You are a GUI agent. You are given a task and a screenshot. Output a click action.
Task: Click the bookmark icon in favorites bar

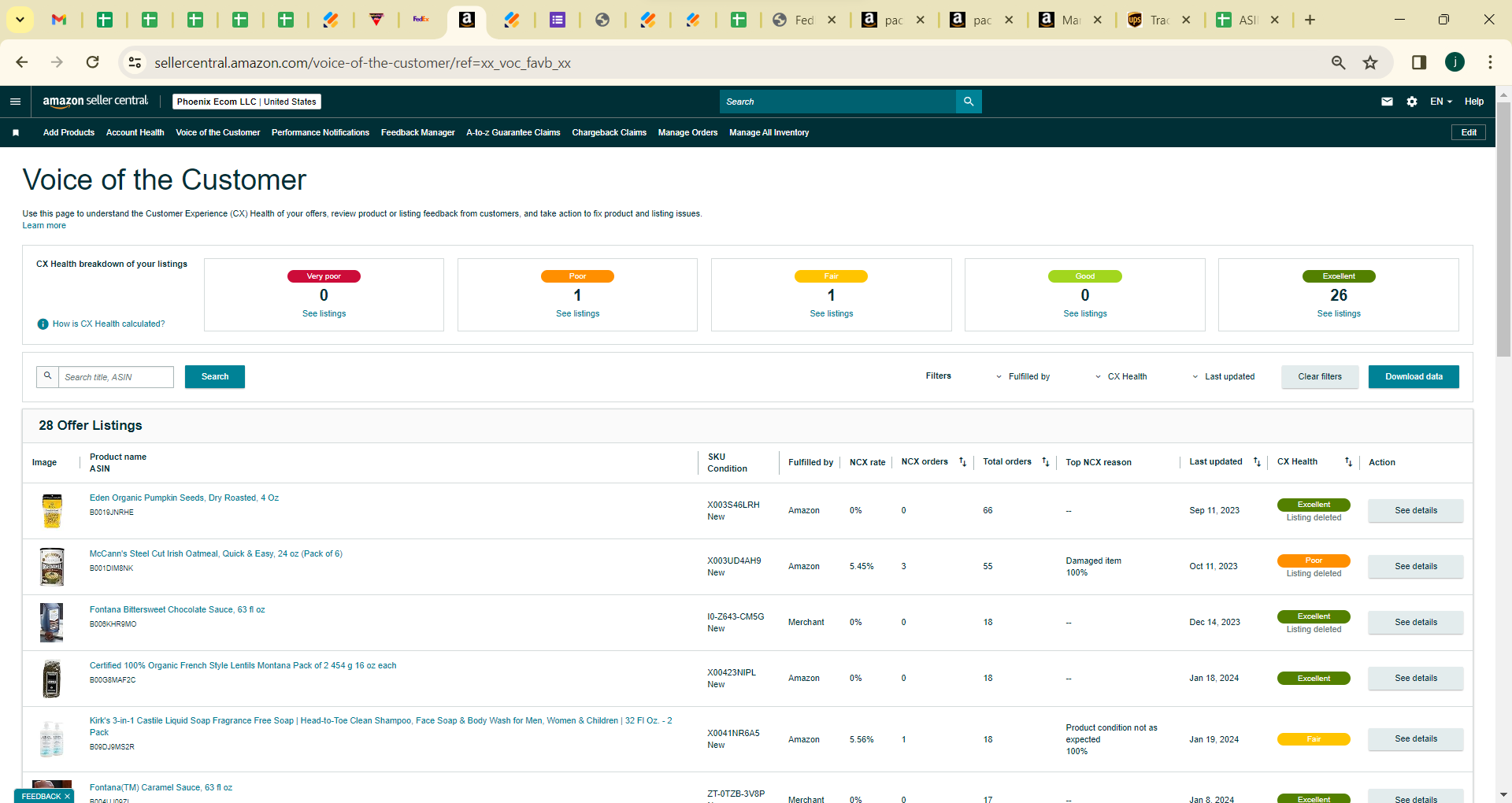16,133
